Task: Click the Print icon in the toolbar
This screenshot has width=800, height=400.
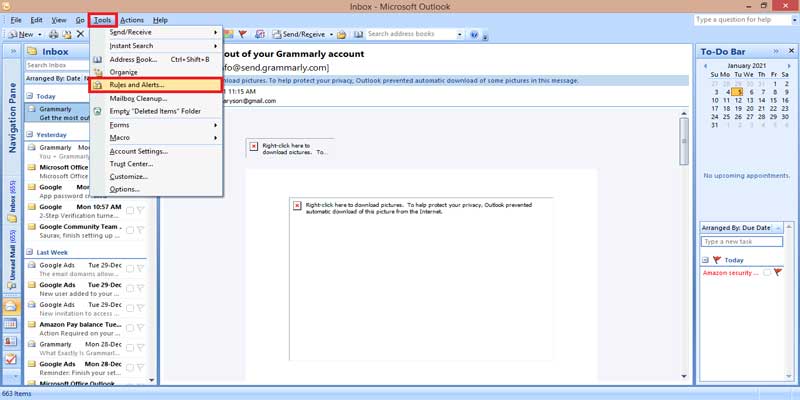Action: click(54, 34)
